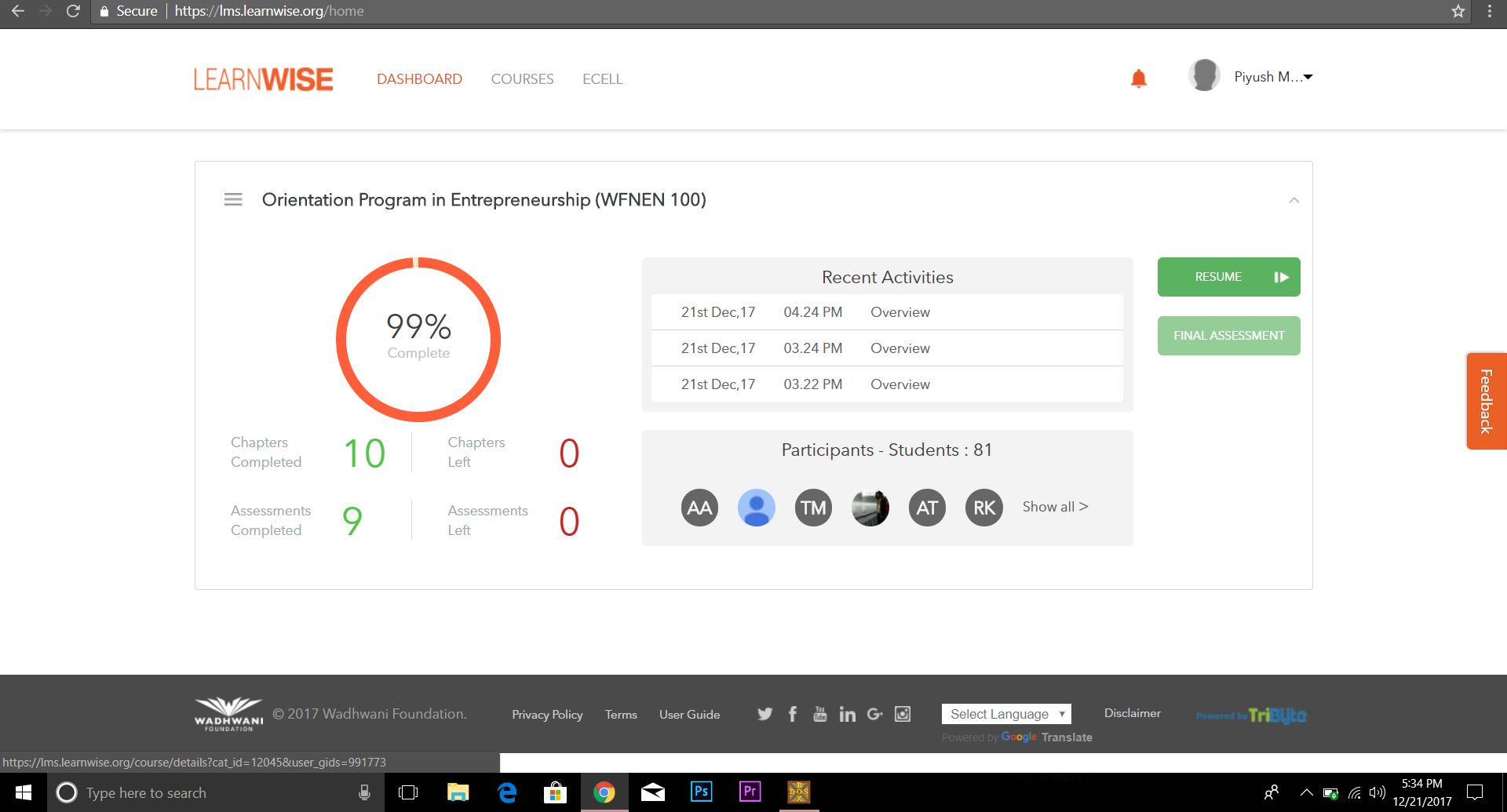Bookmark the page with the star icon
The height and width of the screenshot is (812, 1507).
click(1458, 11)
